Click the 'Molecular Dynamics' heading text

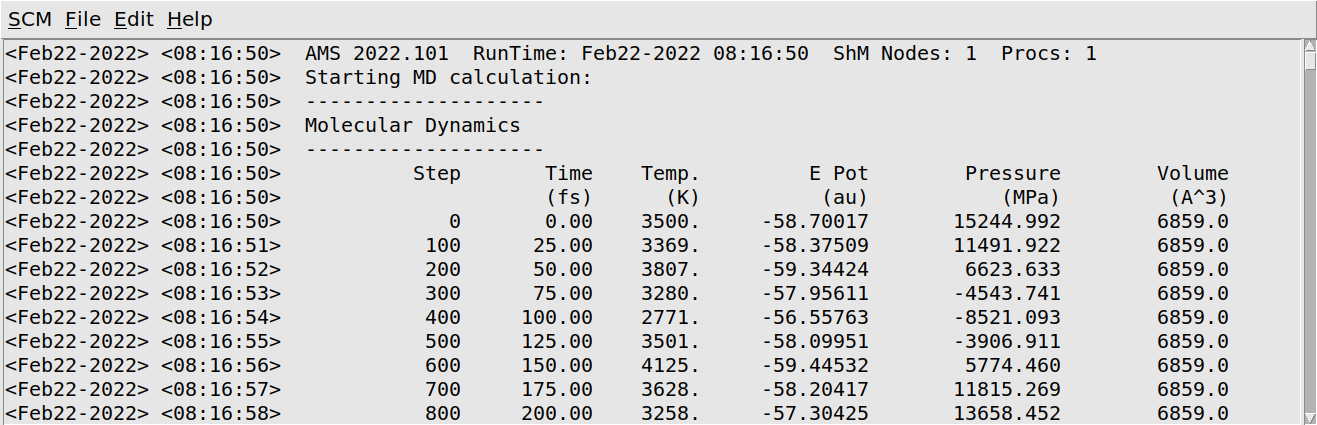[x=412, y=126]
